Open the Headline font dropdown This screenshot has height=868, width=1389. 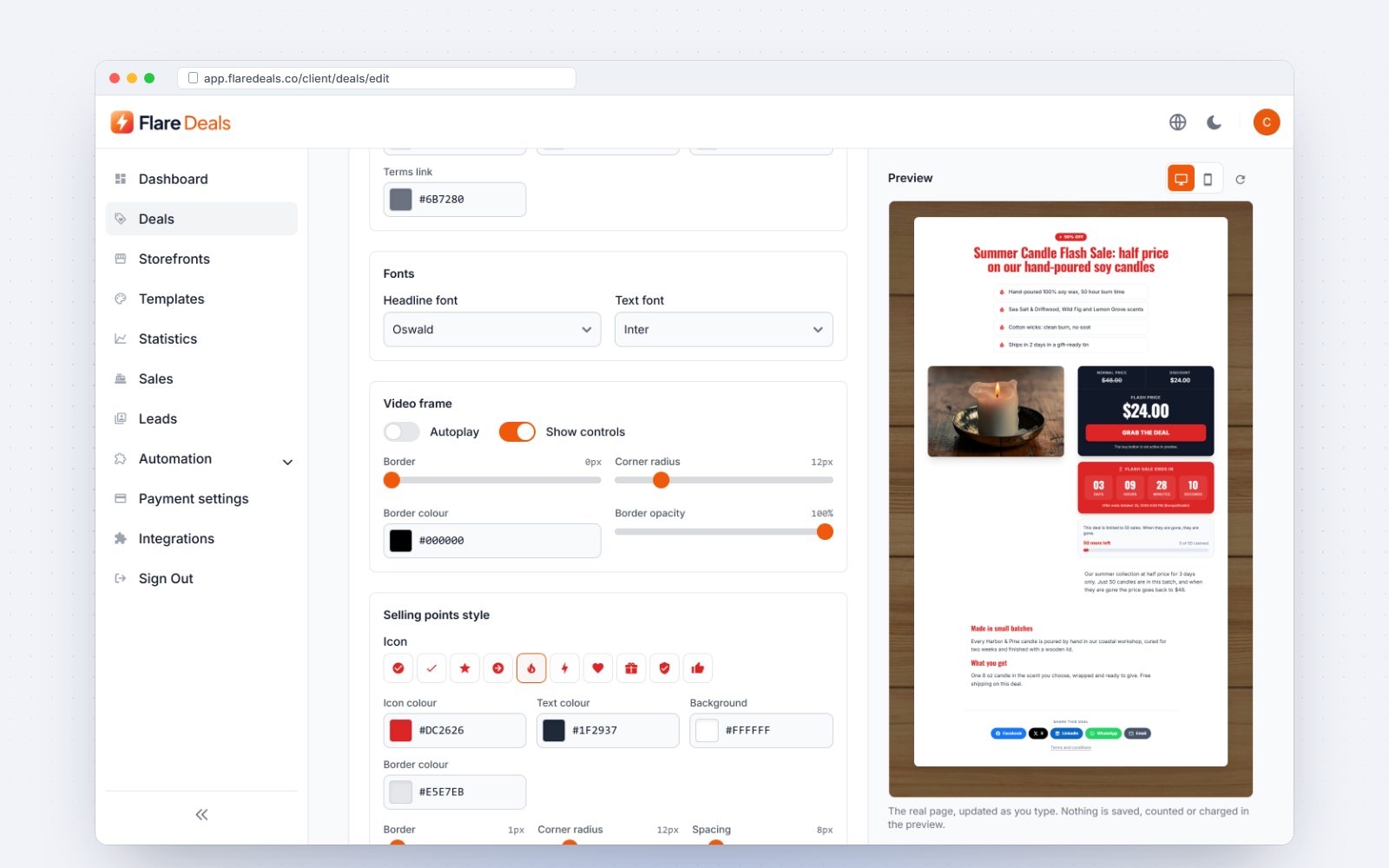click(492, 330)
